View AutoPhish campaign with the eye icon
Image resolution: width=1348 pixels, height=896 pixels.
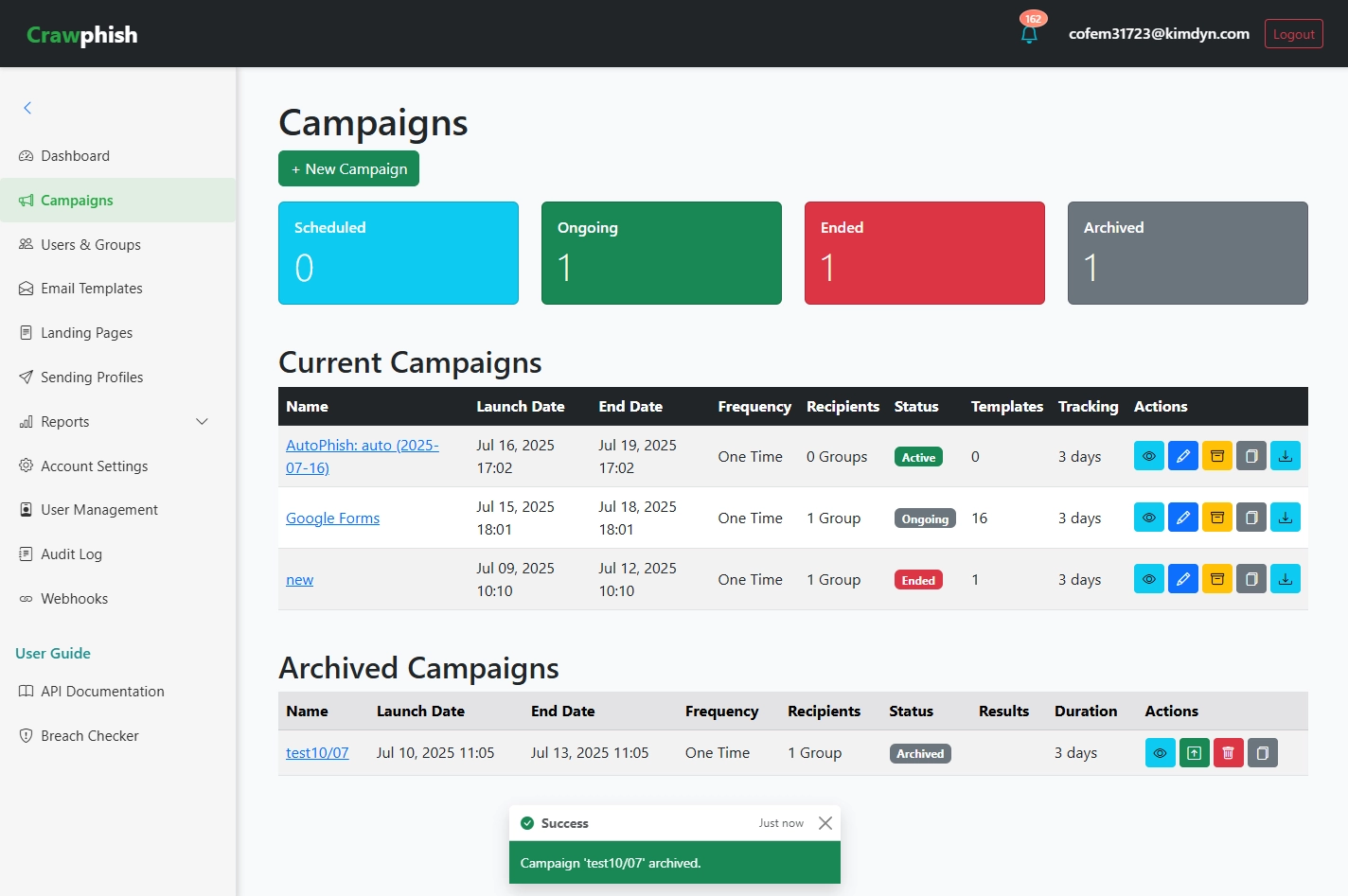pos(1148,455)
